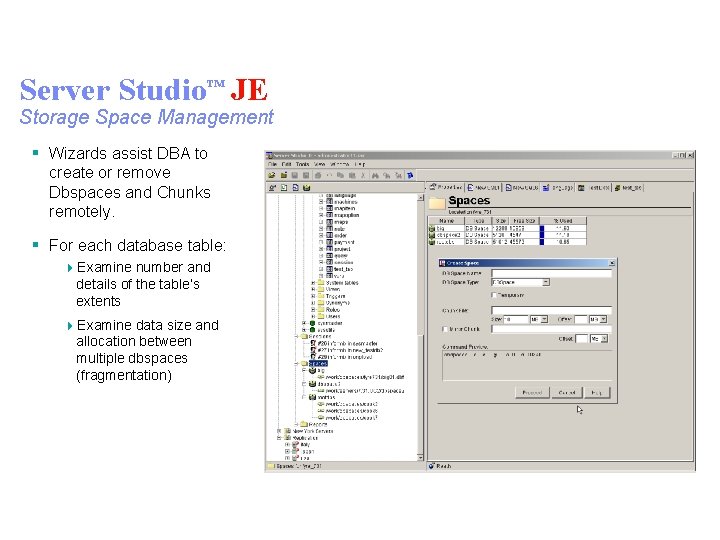Enable the Mirror Chunk checkbox

[x=445, y=329]
